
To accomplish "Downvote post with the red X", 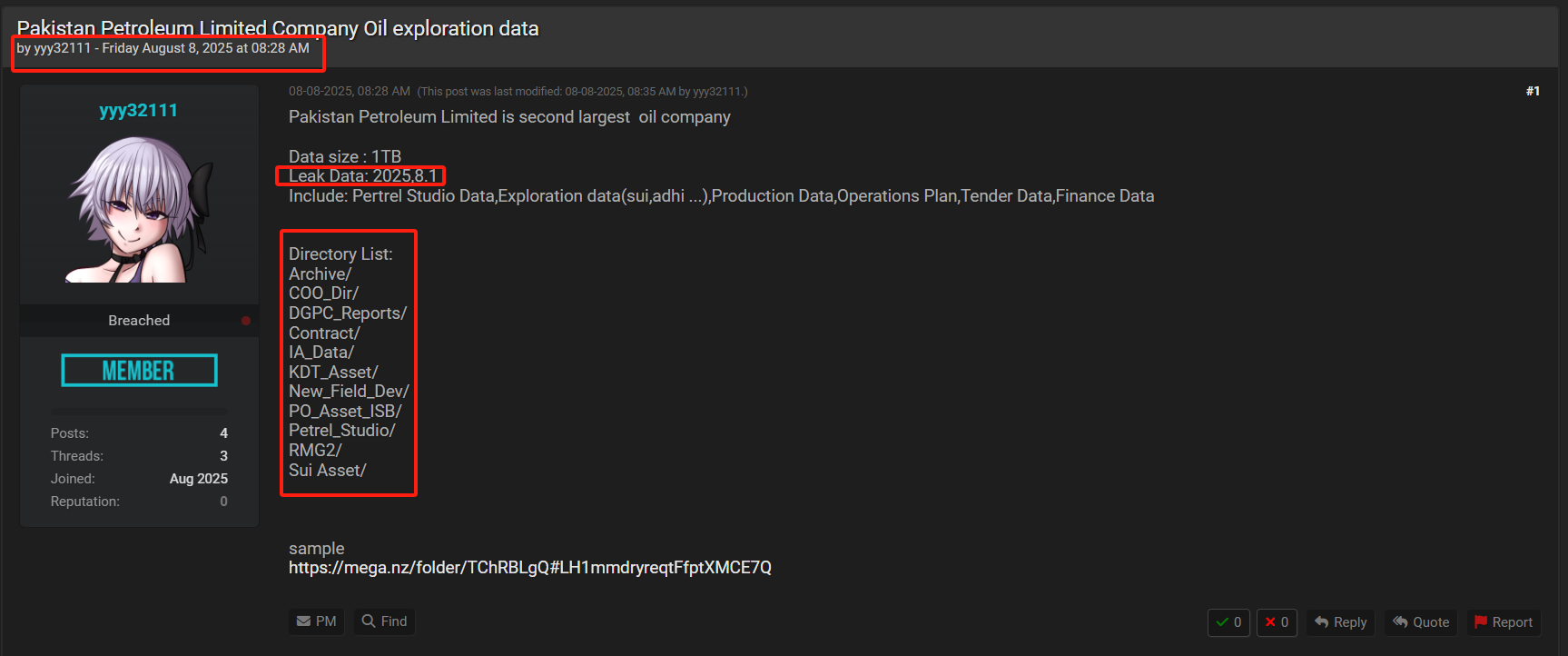I will click(x=1277, y=622).
